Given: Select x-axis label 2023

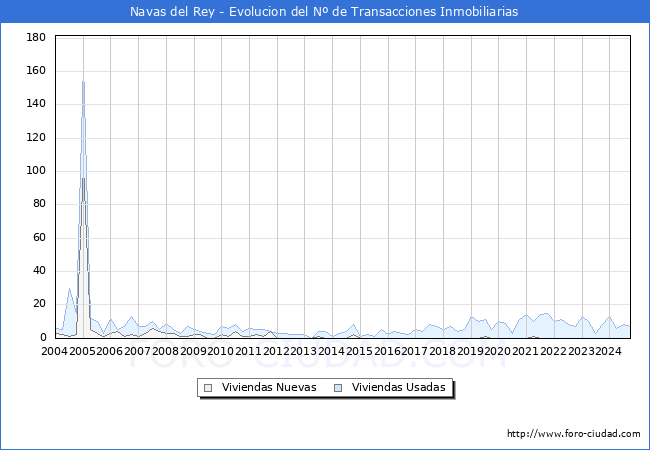Looking at the screenshot, I should [581, 351].
